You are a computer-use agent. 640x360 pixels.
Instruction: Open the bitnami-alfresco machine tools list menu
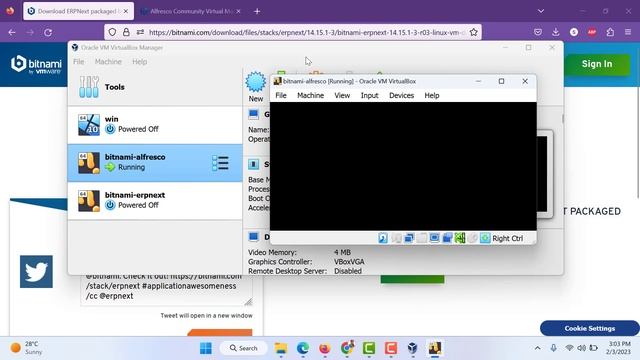pyautogui.click(x=221, y=163)
